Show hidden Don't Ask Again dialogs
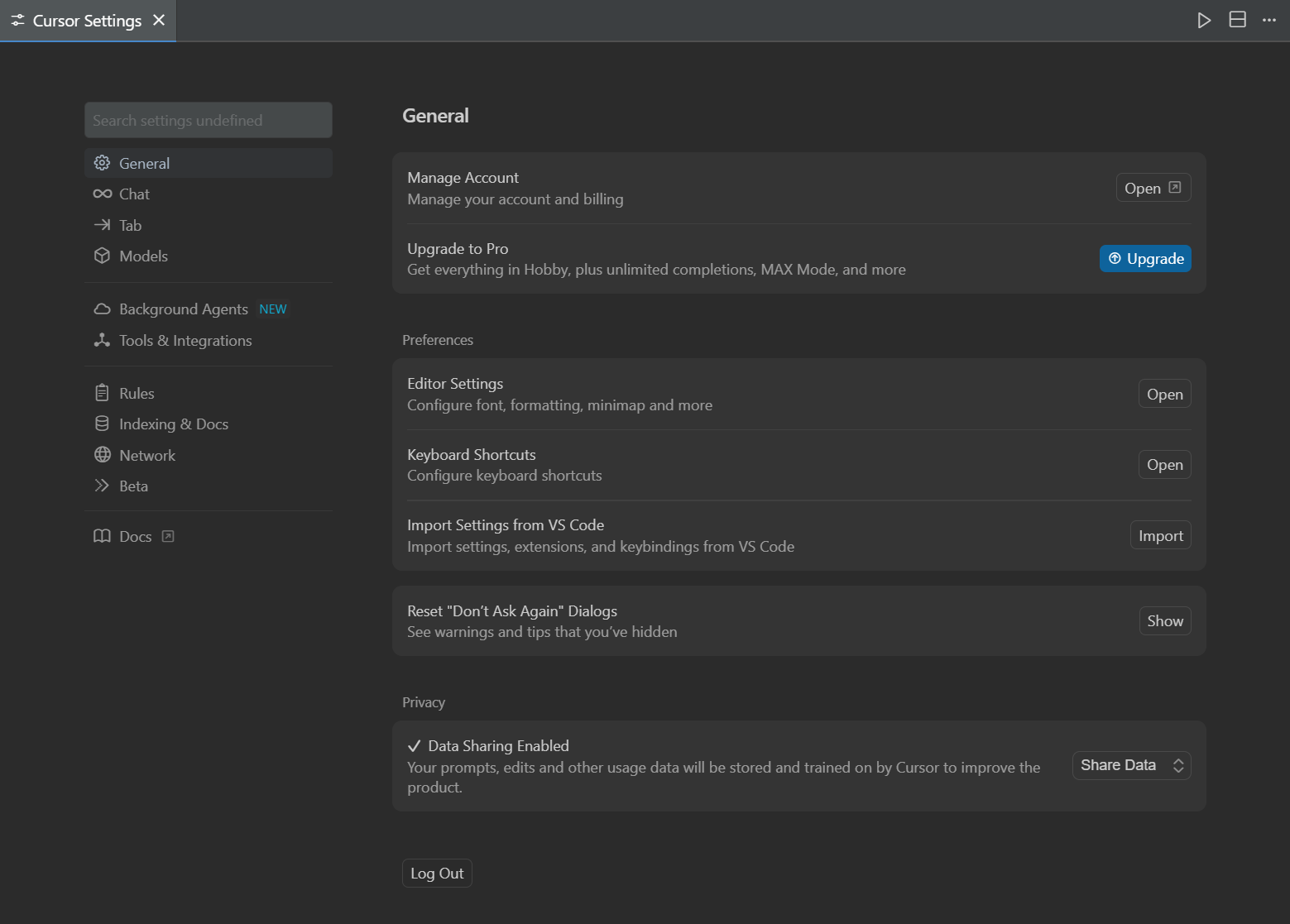 pyautogui.click(x=1164, y=621)
